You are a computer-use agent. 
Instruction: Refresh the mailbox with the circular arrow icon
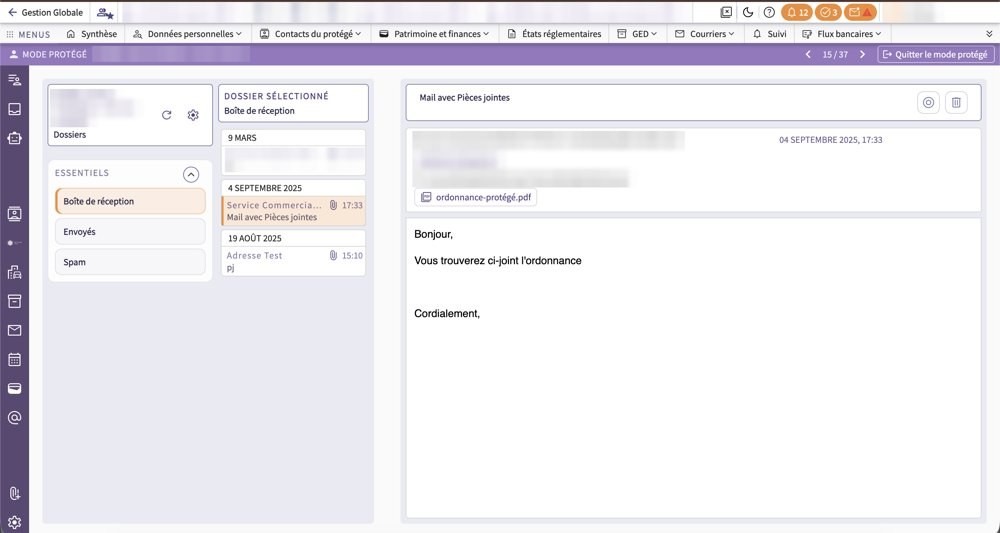click(x=166, y=115)
